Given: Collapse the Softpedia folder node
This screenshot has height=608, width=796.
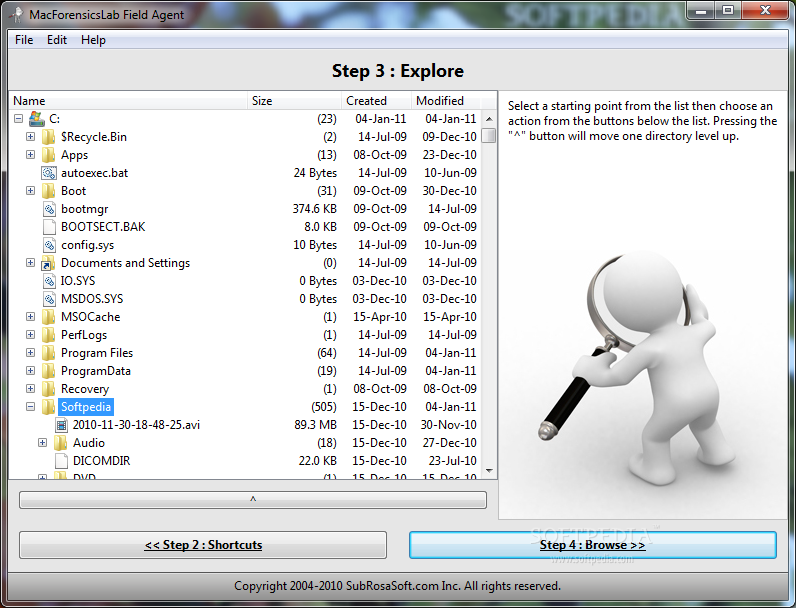Looking at the screenshot, I should [x=30, y=407].
